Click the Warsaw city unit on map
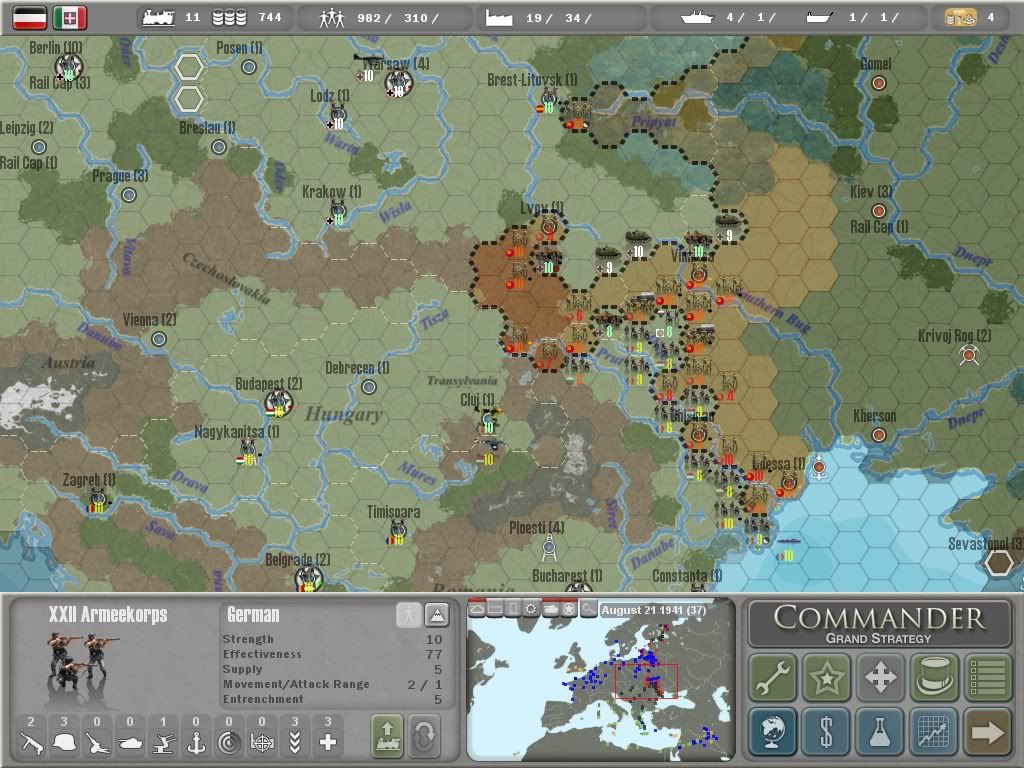 [398, 82]
